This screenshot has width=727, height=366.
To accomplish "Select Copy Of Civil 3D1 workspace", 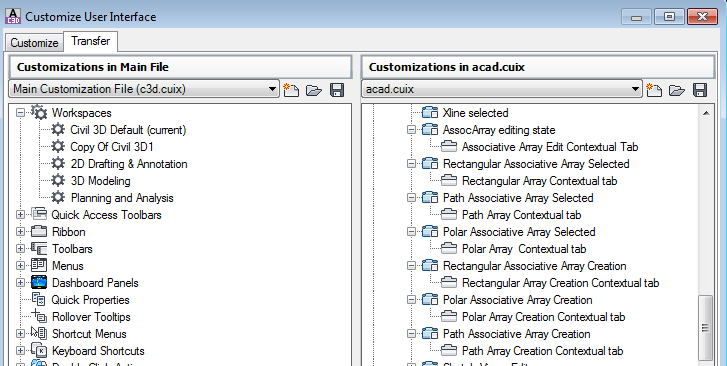I will pos(112,147).
